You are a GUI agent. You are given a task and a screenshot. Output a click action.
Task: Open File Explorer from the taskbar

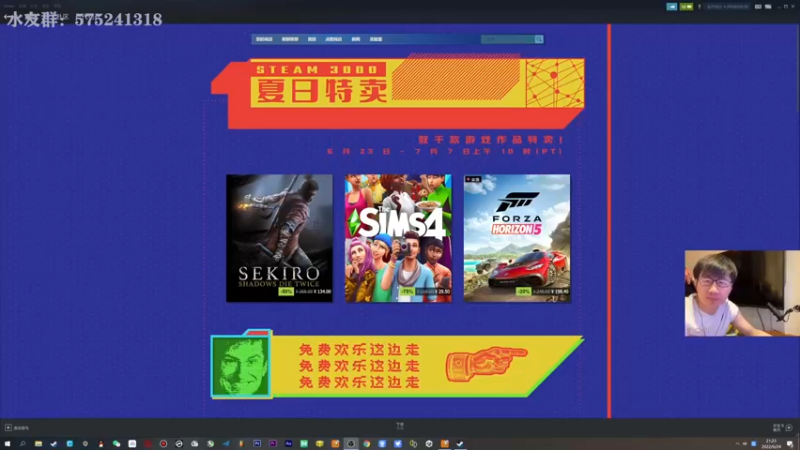point(38,444)
